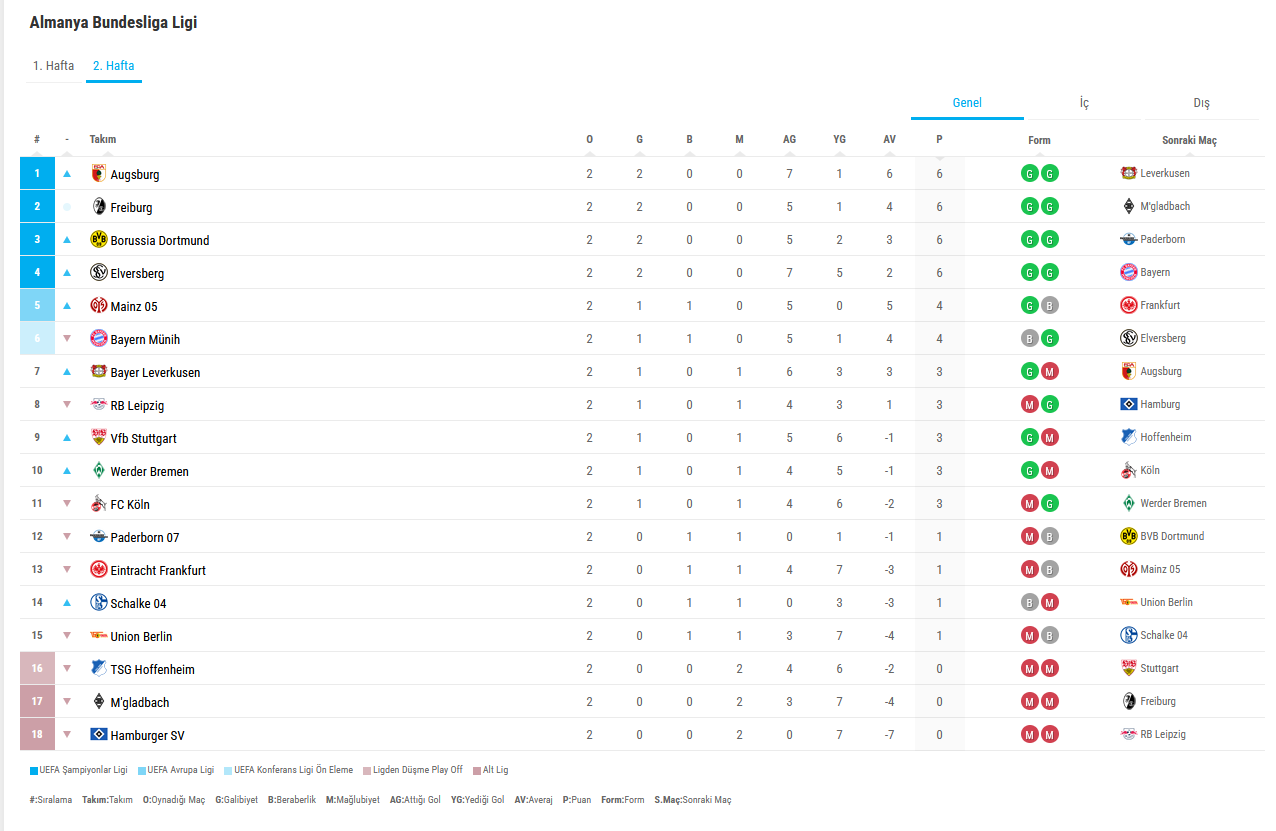Select the 2. Hafta tab
Screen dimensions: 1276x831
coord(114,66)
